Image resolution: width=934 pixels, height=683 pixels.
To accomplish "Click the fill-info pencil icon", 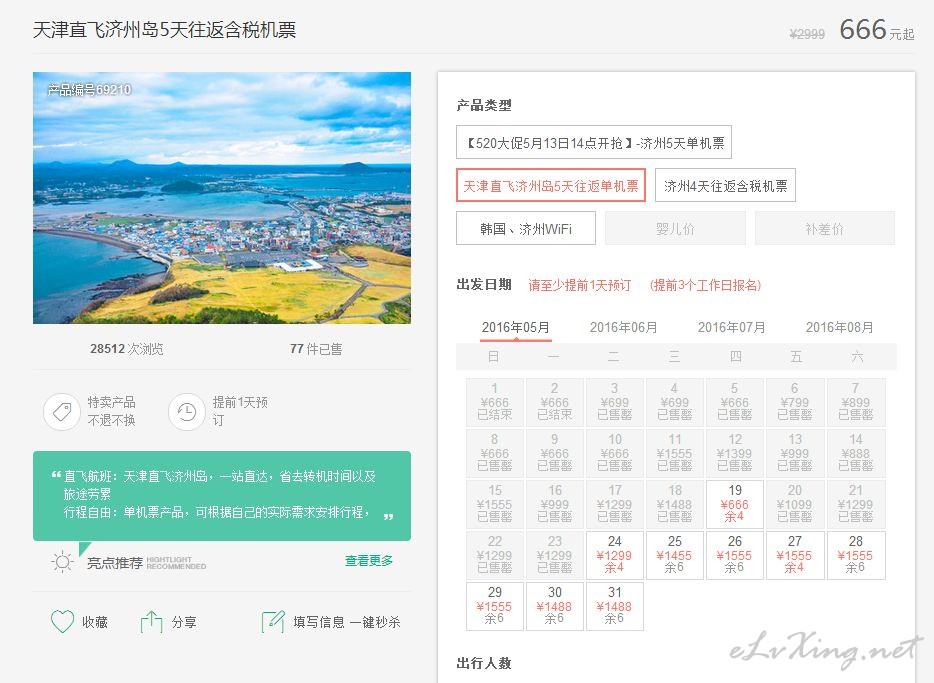I will pyautogui.click(x=273, y=622).
